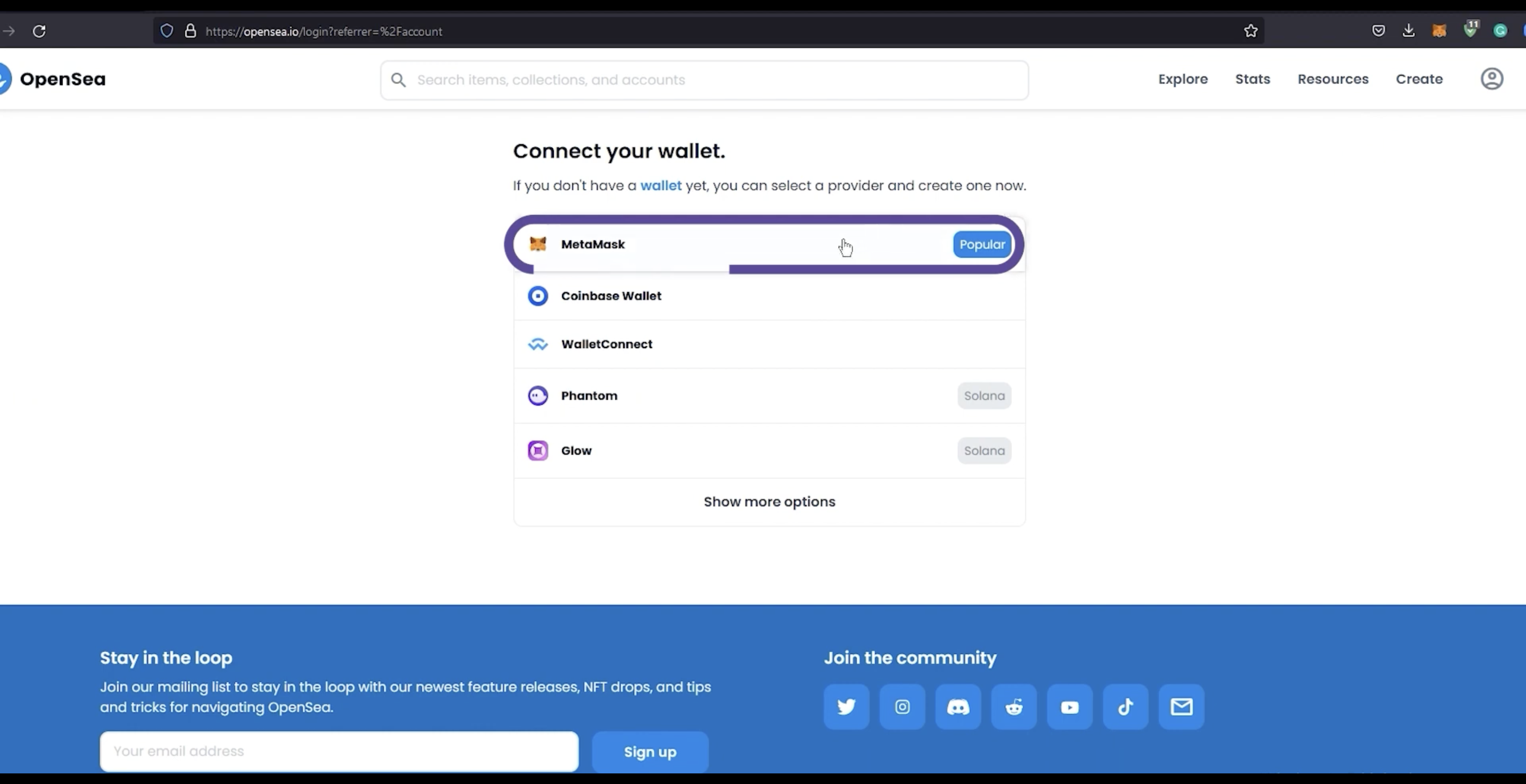The height and width of the screenshot is (784, 1526).
Task: Open the Resources menu
Action: pos(1333,79)
